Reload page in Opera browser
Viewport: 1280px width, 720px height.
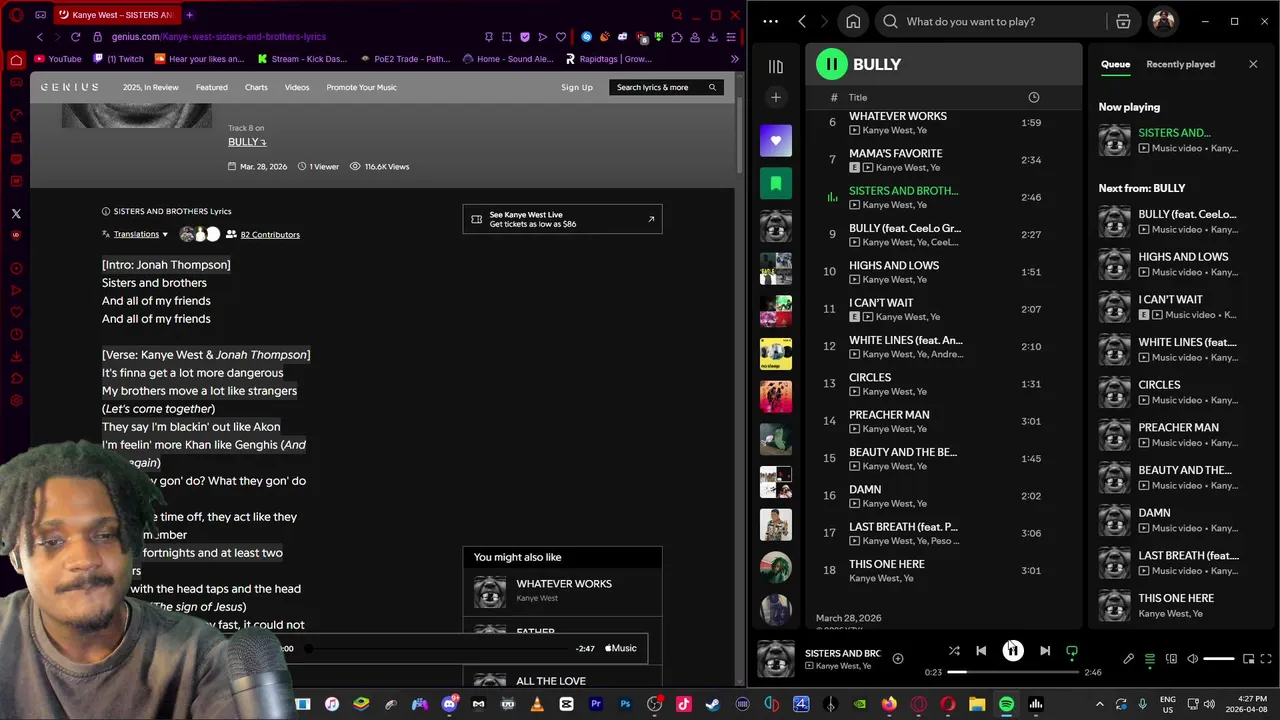[75, 37]
